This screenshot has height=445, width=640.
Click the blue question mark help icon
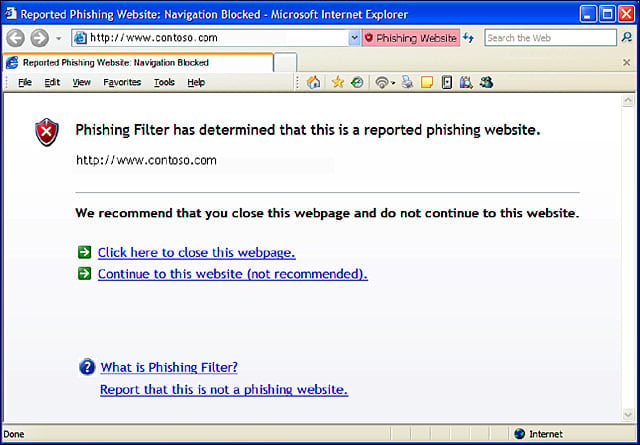point(87,367)
